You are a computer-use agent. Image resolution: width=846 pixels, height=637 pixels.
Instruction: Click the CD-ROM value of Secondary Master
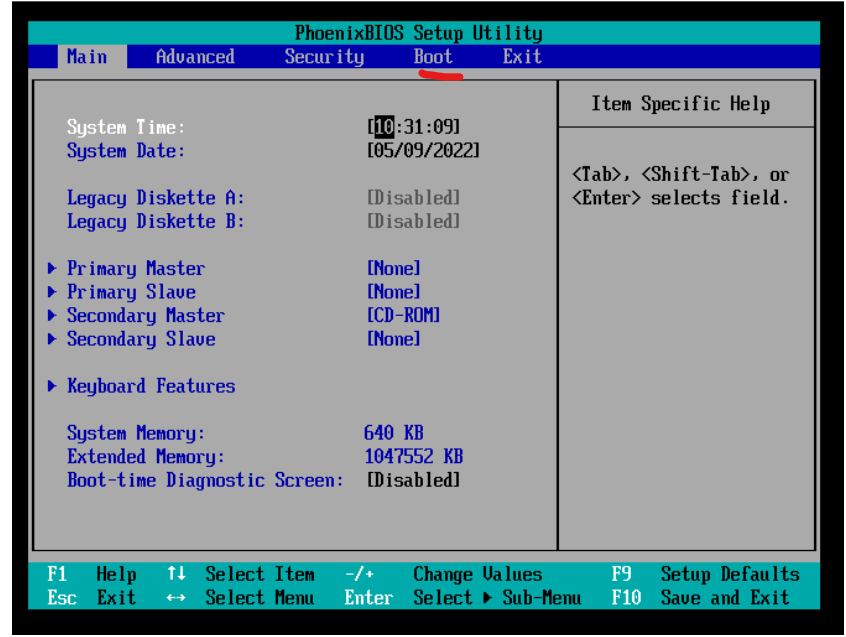(x=404, y=316)
